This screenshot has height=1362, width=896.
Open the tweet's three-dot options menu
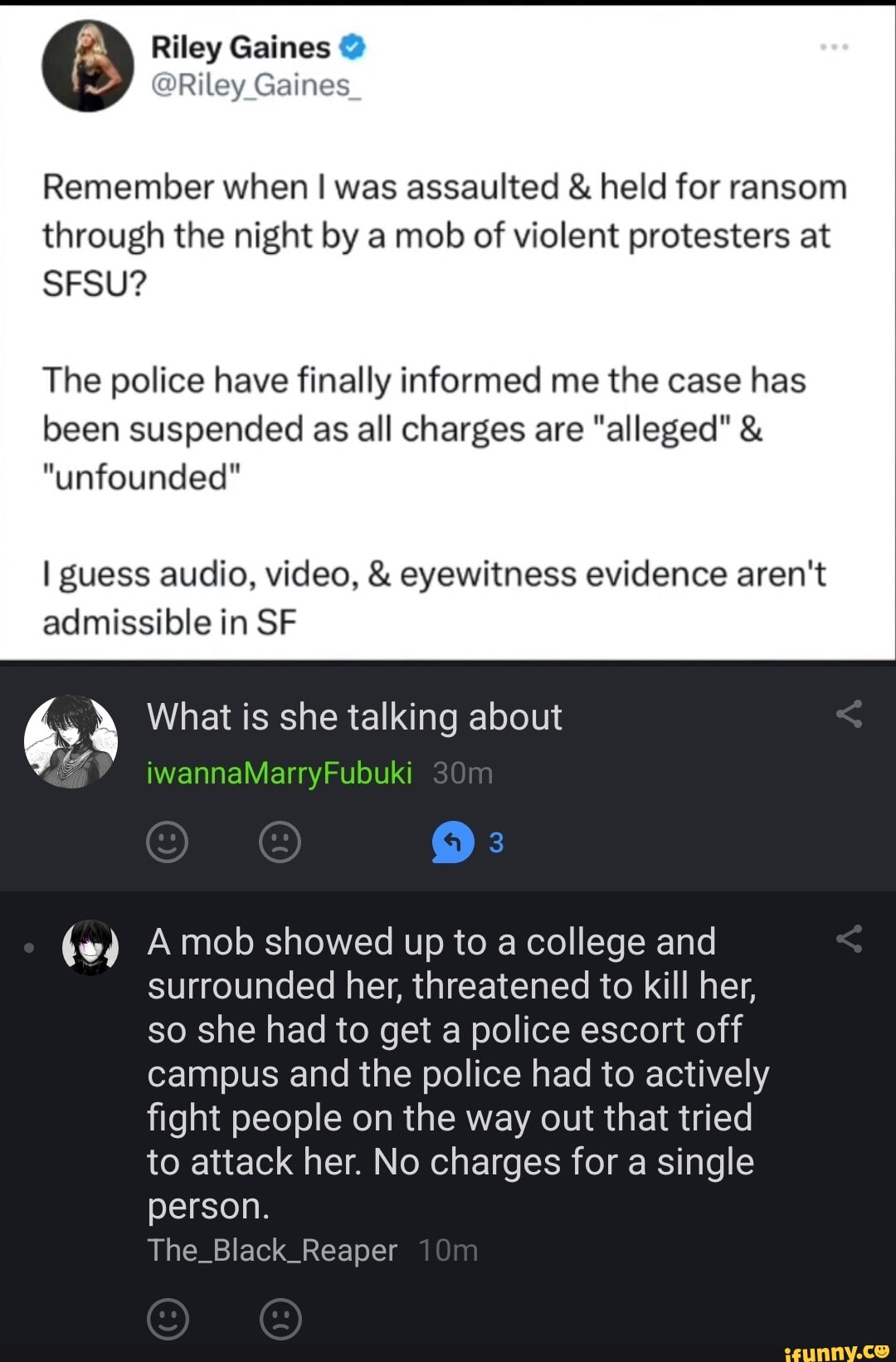(x=834, y=47)
